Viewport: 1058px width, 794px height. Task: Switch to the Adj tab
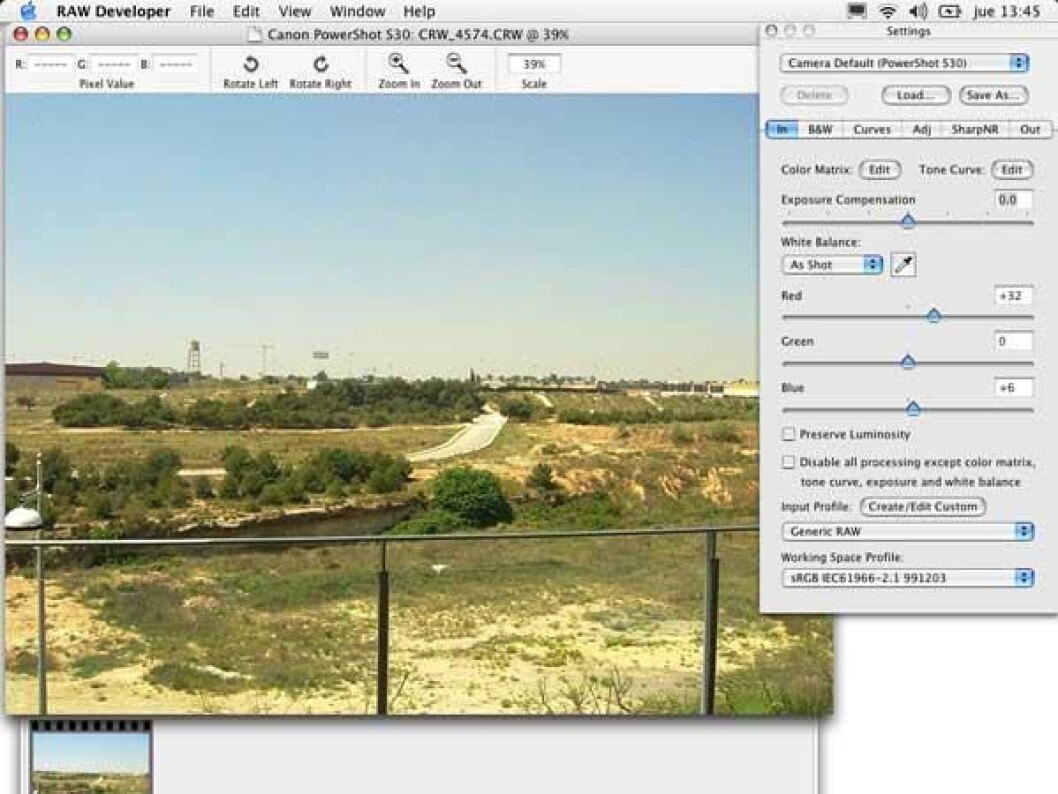[922, 130]
